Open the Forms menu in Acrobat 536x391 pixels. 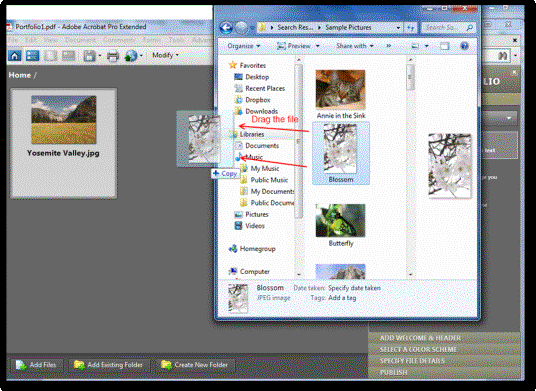click(x=152, y=40)
